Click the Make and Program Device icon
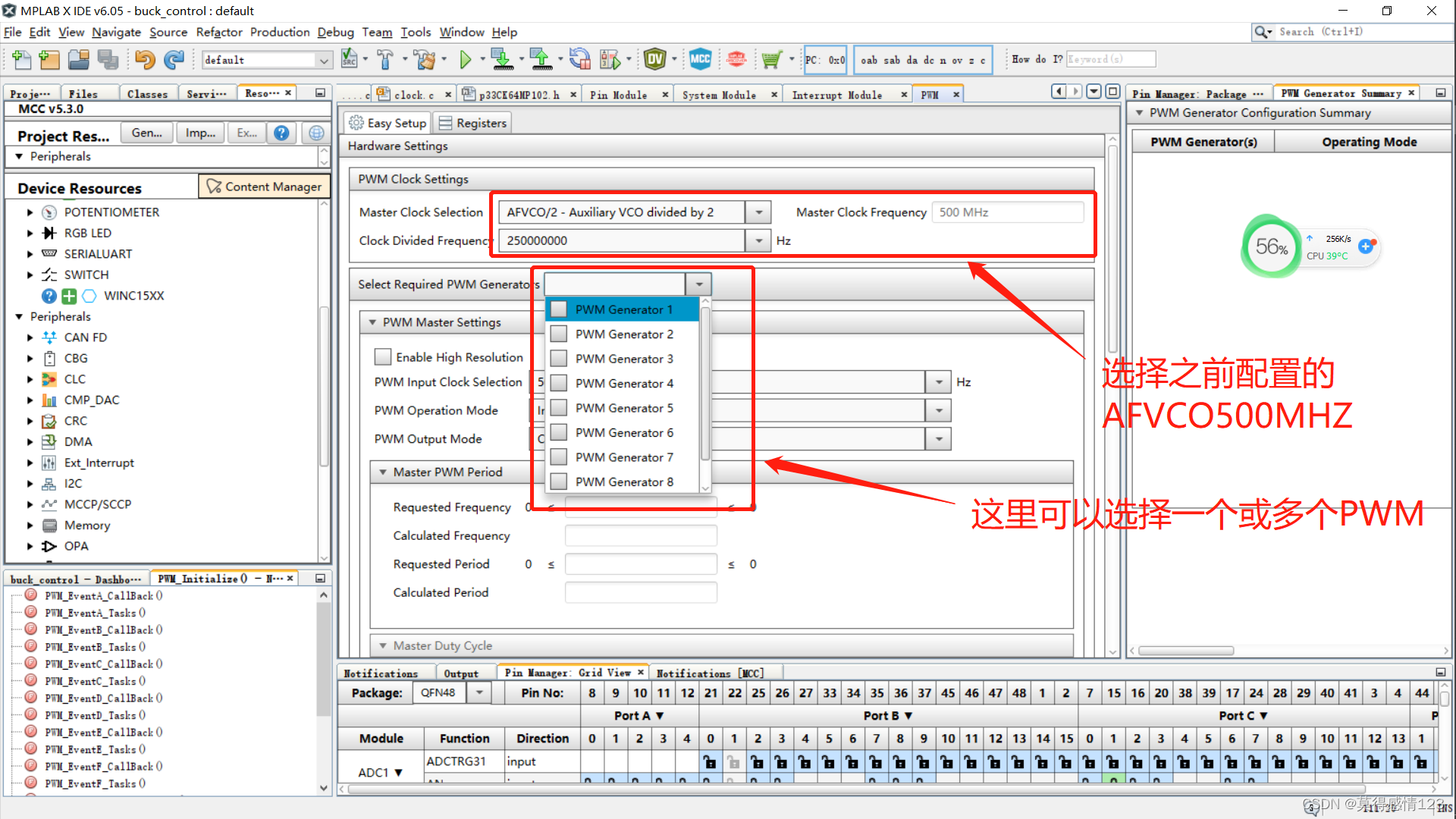The width and height of the screenshot is (1456, 819). (x=503, y=59)
